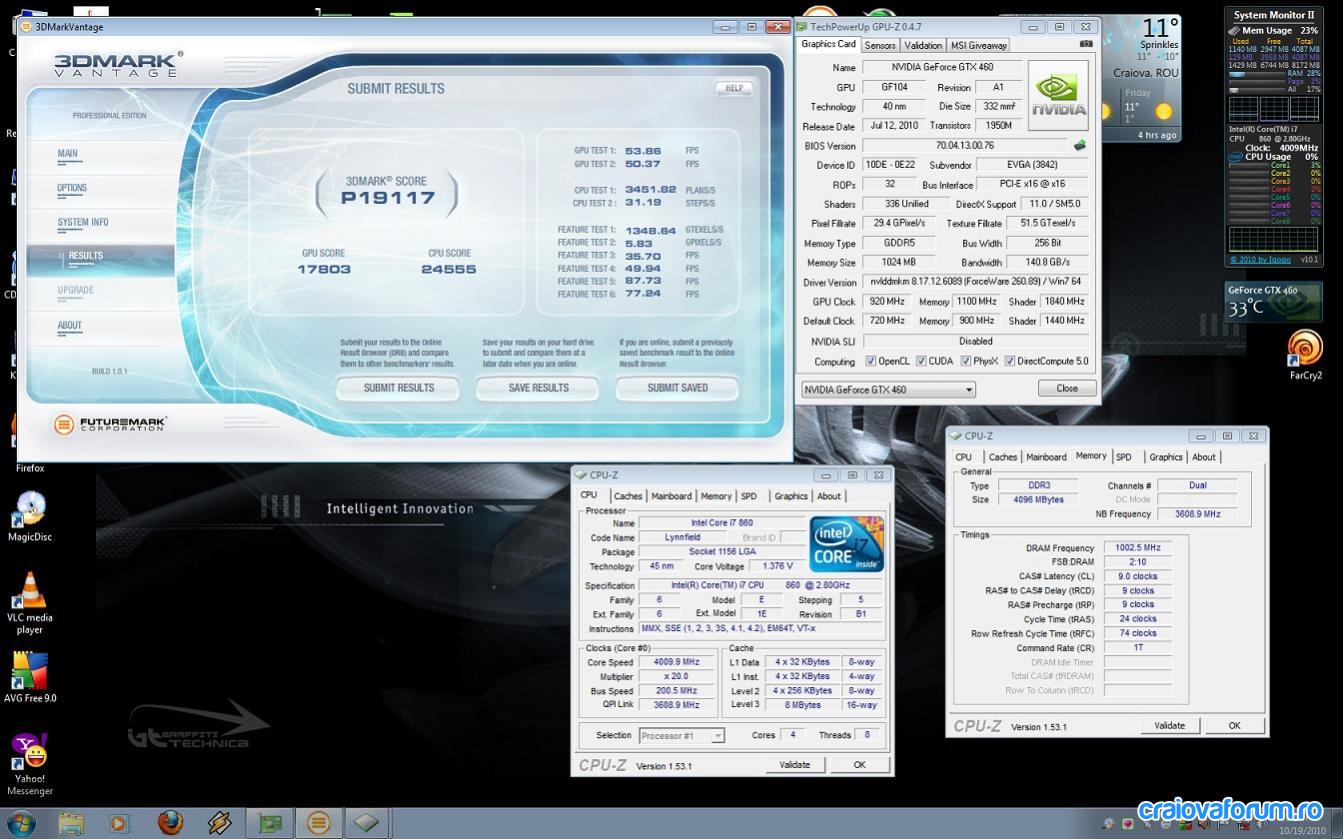
Task: Click the Futuremark Corporation logo
Action: pos(110,424)
